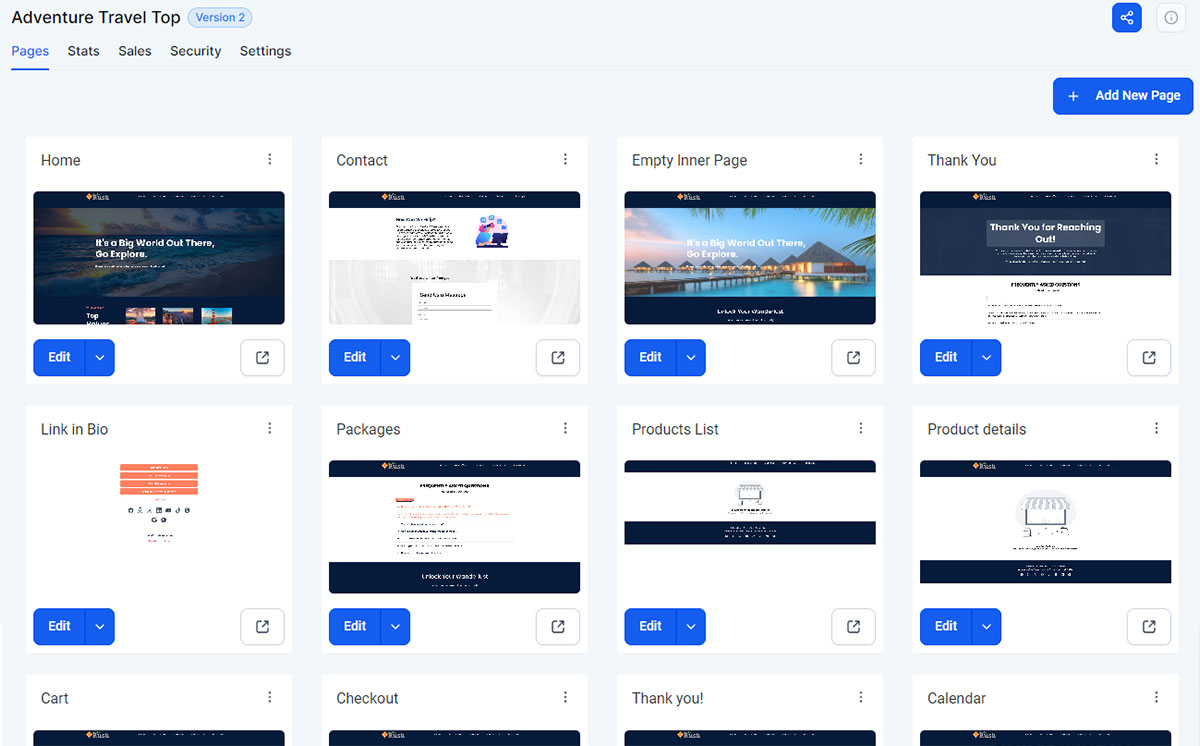Click external link icon for Thank You page
The height and width of the screenshot is (746, 1200).
click(x=1149, y=358)
